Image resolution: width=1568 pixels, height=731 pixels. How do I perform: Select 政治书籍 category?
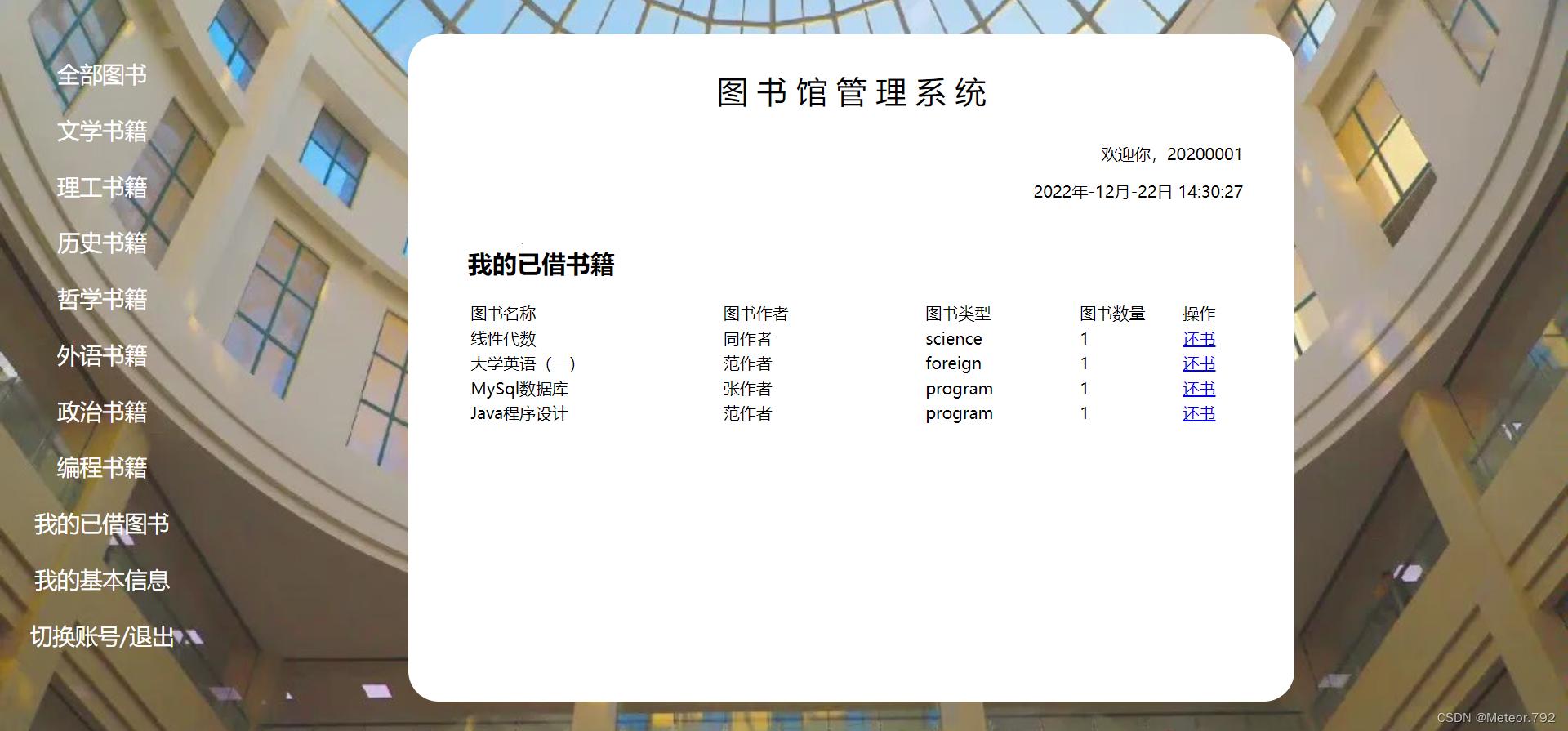[x=102, y=412]
